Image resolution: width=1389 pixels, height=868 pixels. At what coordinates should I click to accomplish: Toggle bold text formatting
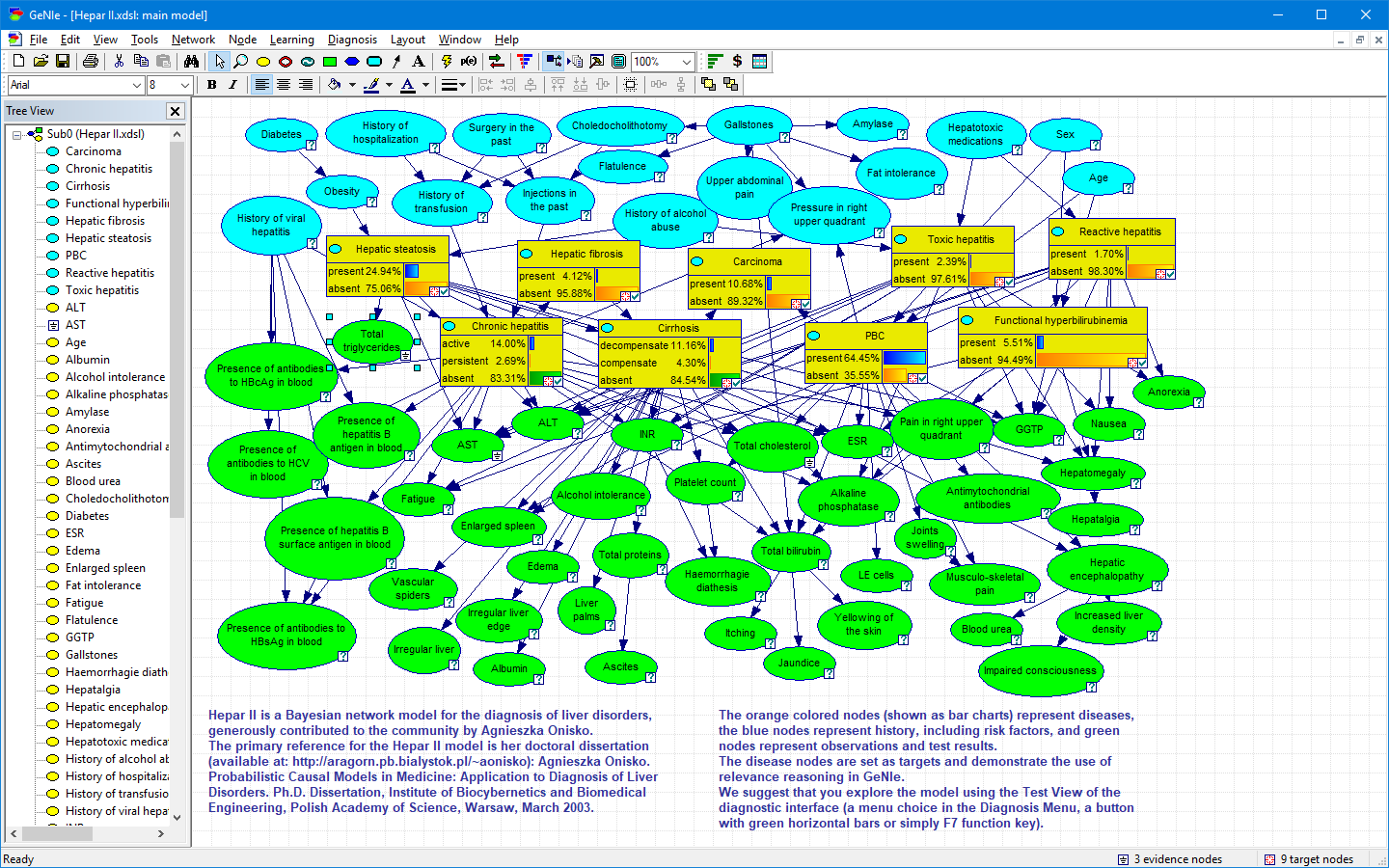(x=212, y=85)
